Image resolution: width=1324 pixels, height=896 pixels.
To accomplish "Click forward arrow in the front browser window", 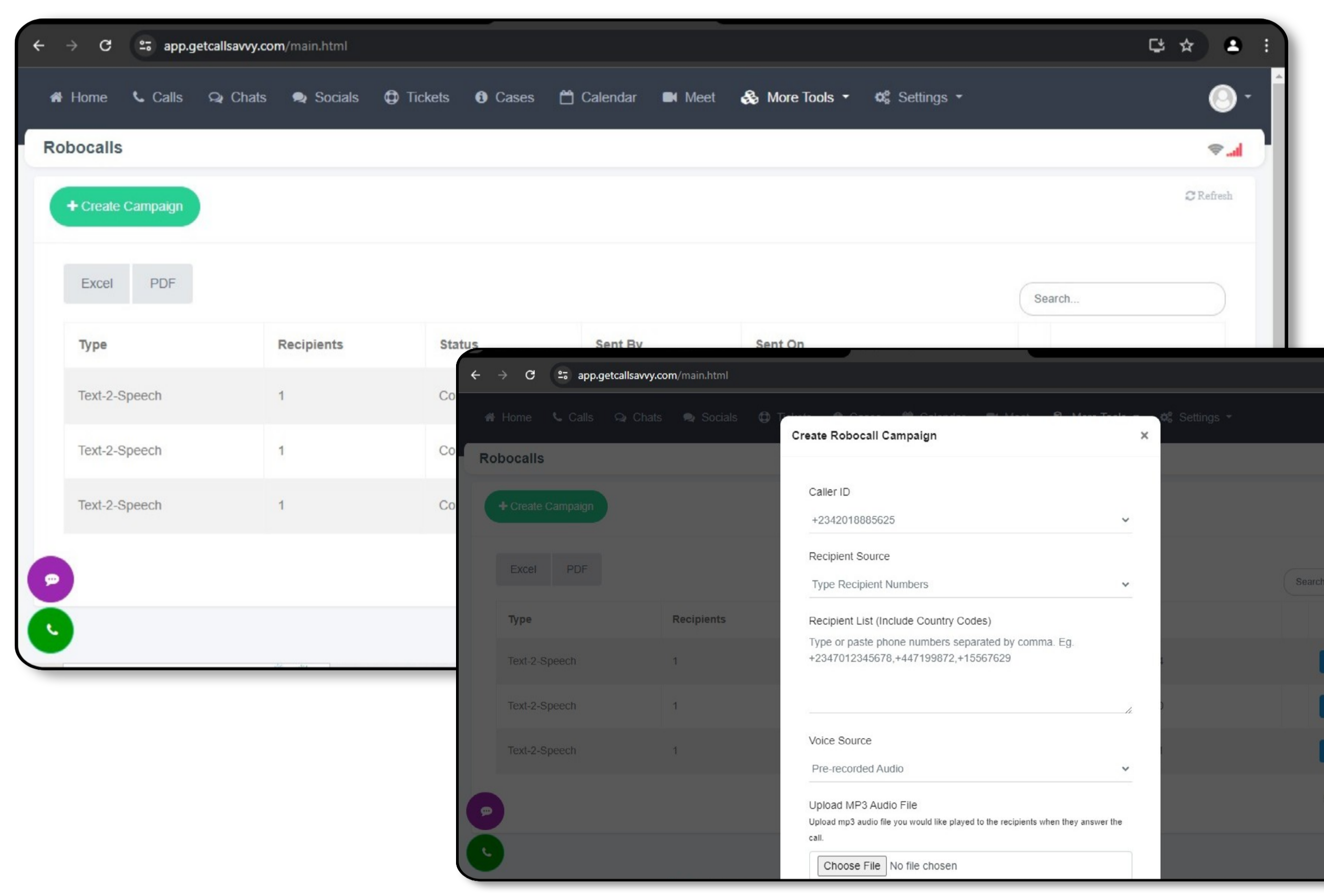I will [502, 375].
